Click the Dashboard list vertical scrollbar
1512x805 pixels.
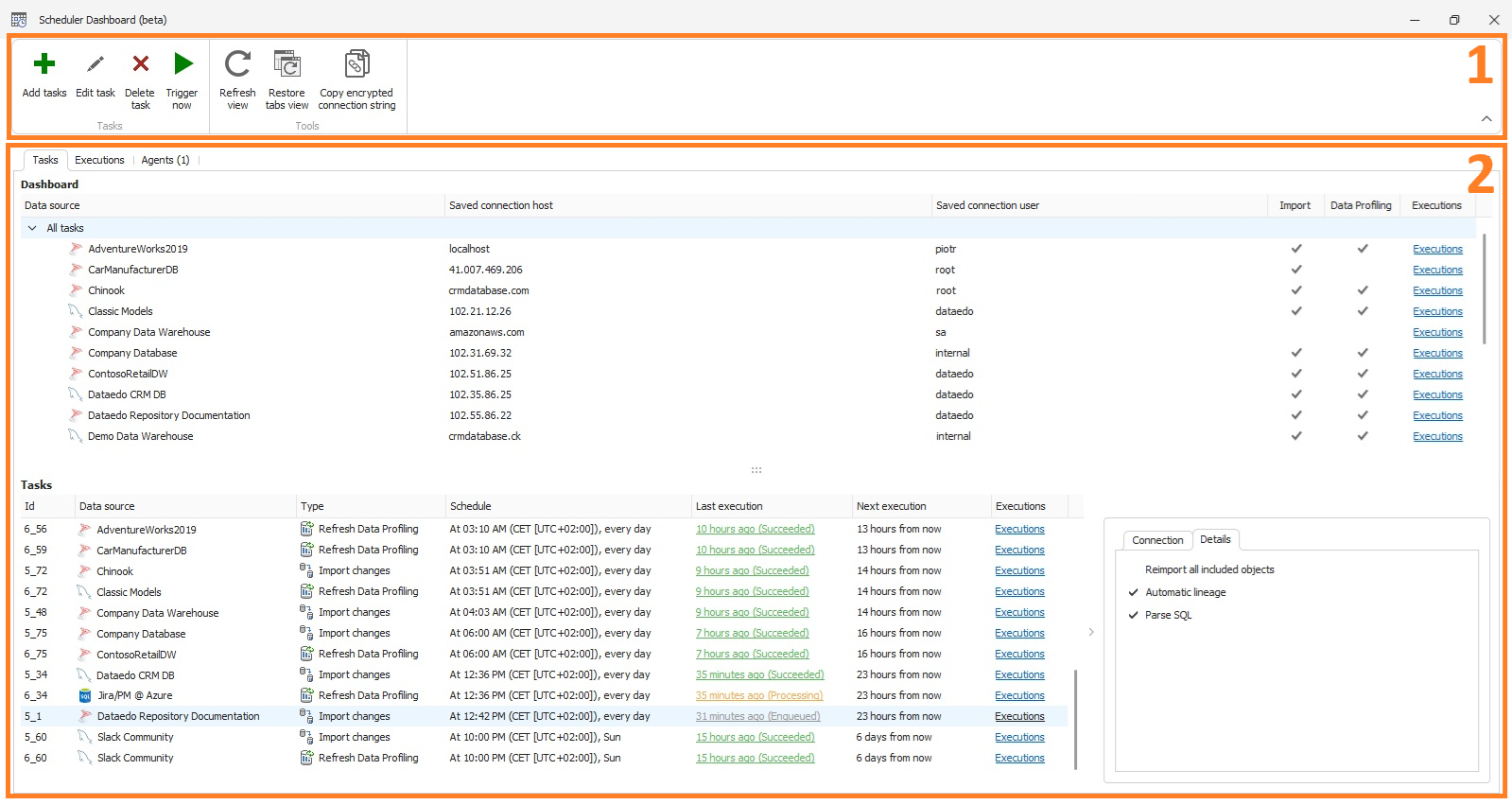point(1484,289)
